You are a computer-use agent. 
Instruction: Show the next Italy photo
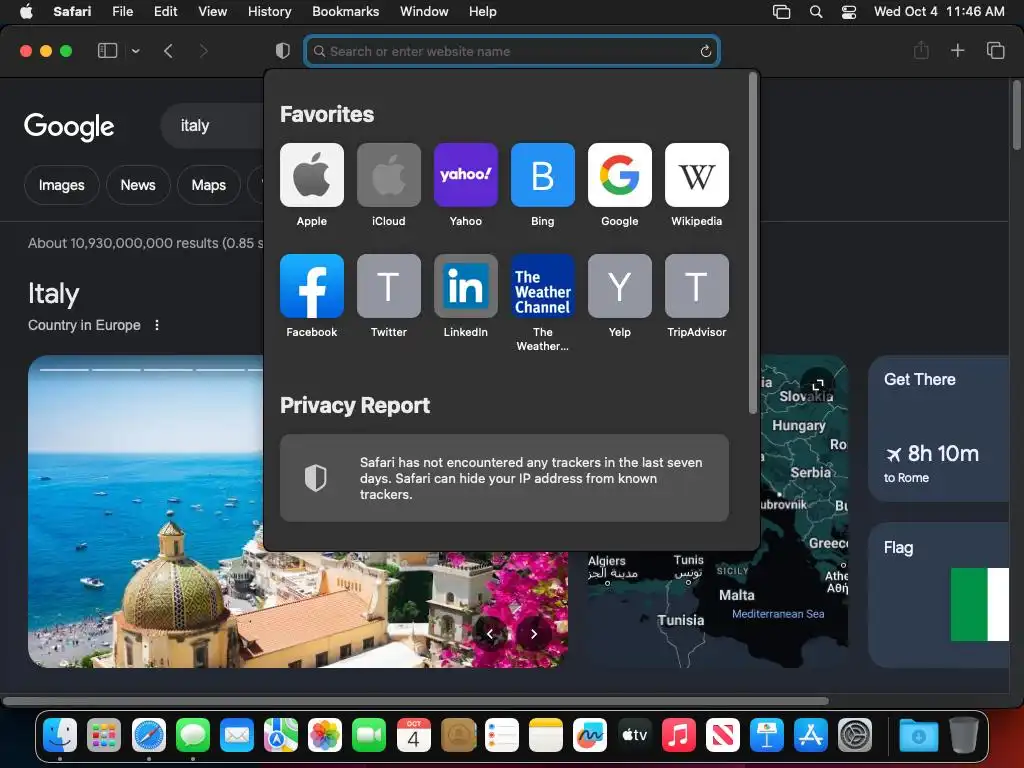(534, 633)
